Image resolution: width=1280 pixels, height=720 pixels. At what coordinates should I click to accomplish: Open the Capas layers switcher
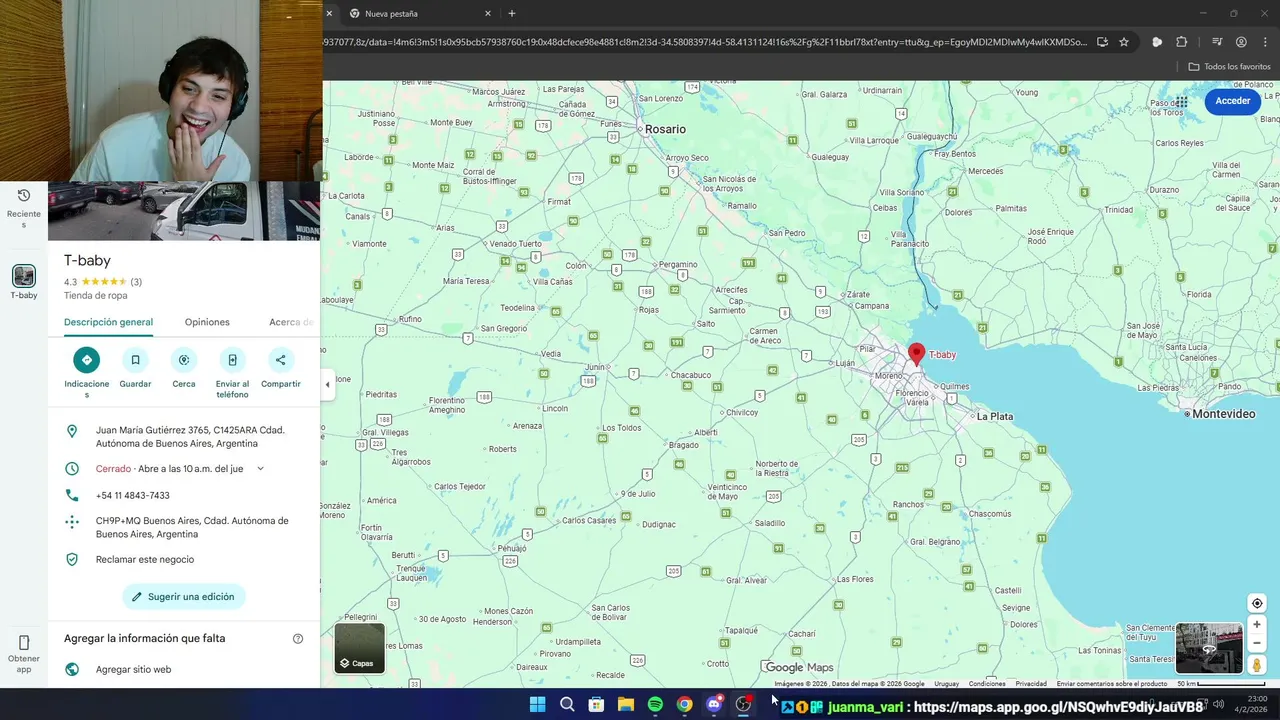point(360,648)
